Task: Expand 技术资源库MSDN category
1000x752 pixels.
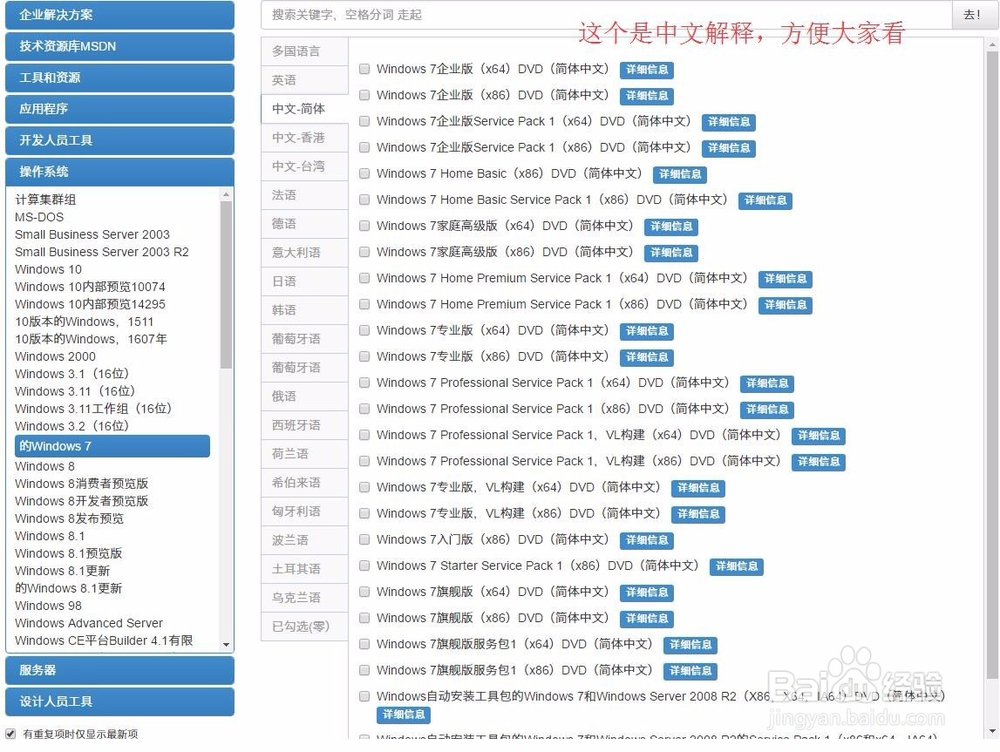Action: pyautogui.click(x=120, y=46)
